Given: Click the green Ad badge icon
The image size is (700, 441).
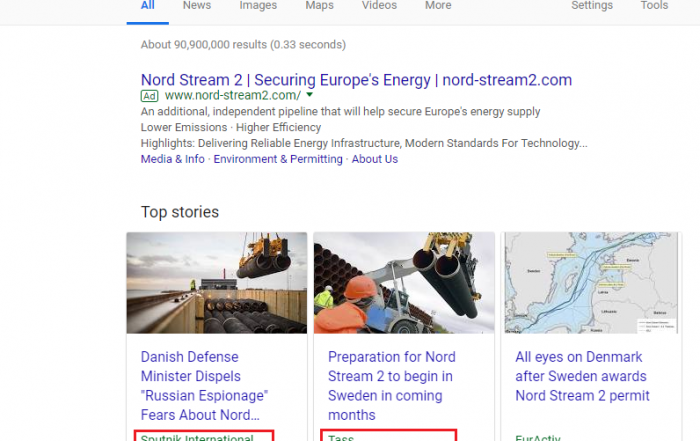Looking at the screenshot, I should click(150, 96).
